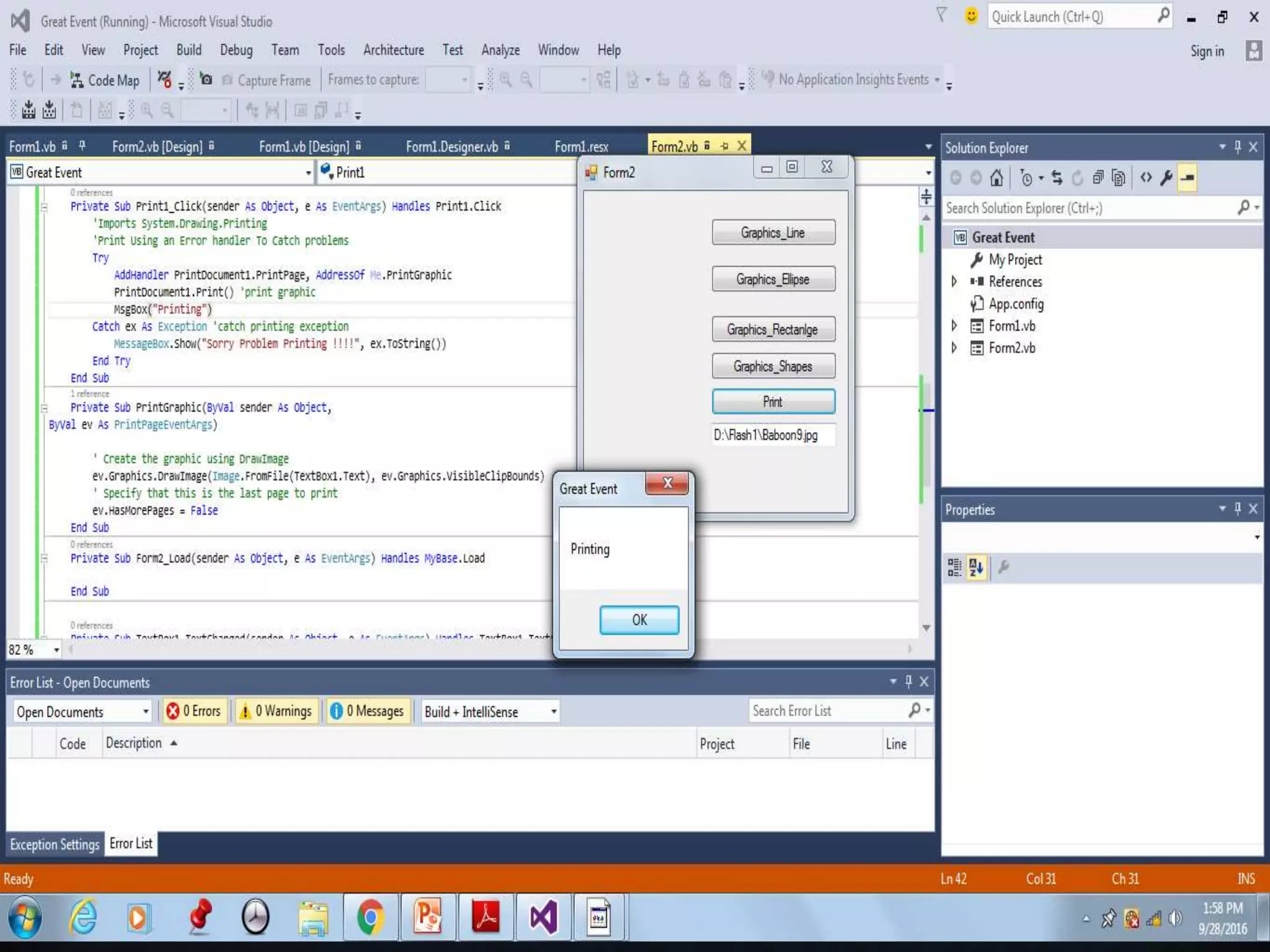Toggle the 0 Warnings filter
Screen dimensions: 1270x952
point(276,711)
